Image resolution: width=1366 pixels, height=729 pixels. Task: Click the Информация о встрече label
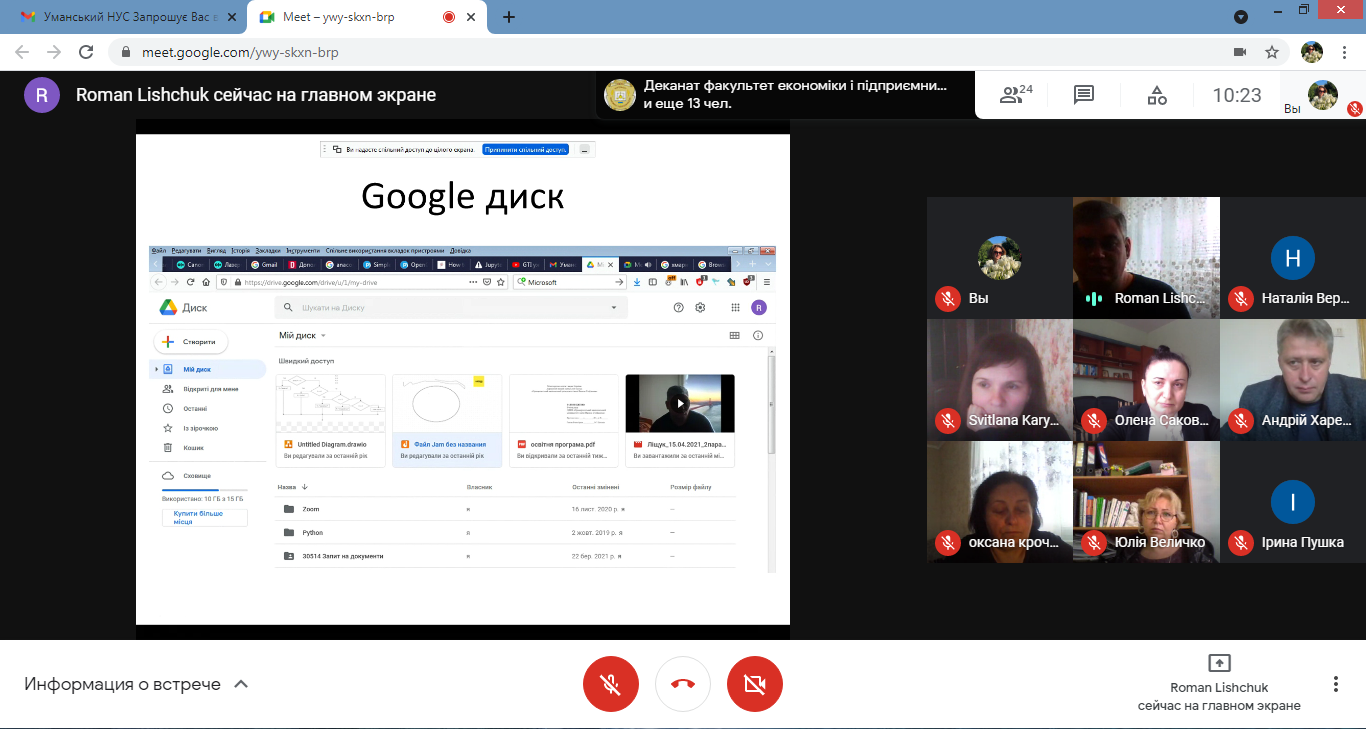122,685
